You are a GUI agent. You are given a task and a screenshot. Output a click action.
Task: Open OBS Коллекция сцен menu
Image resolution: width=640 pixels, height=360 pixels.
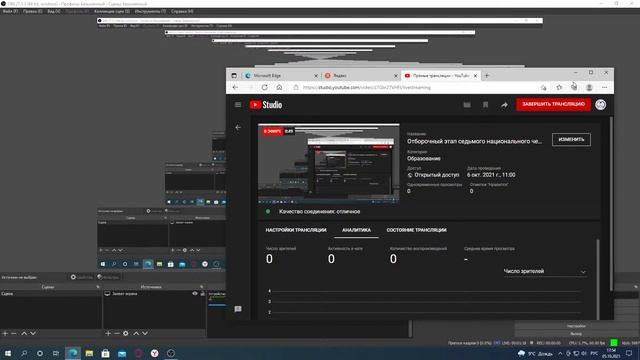111,11
